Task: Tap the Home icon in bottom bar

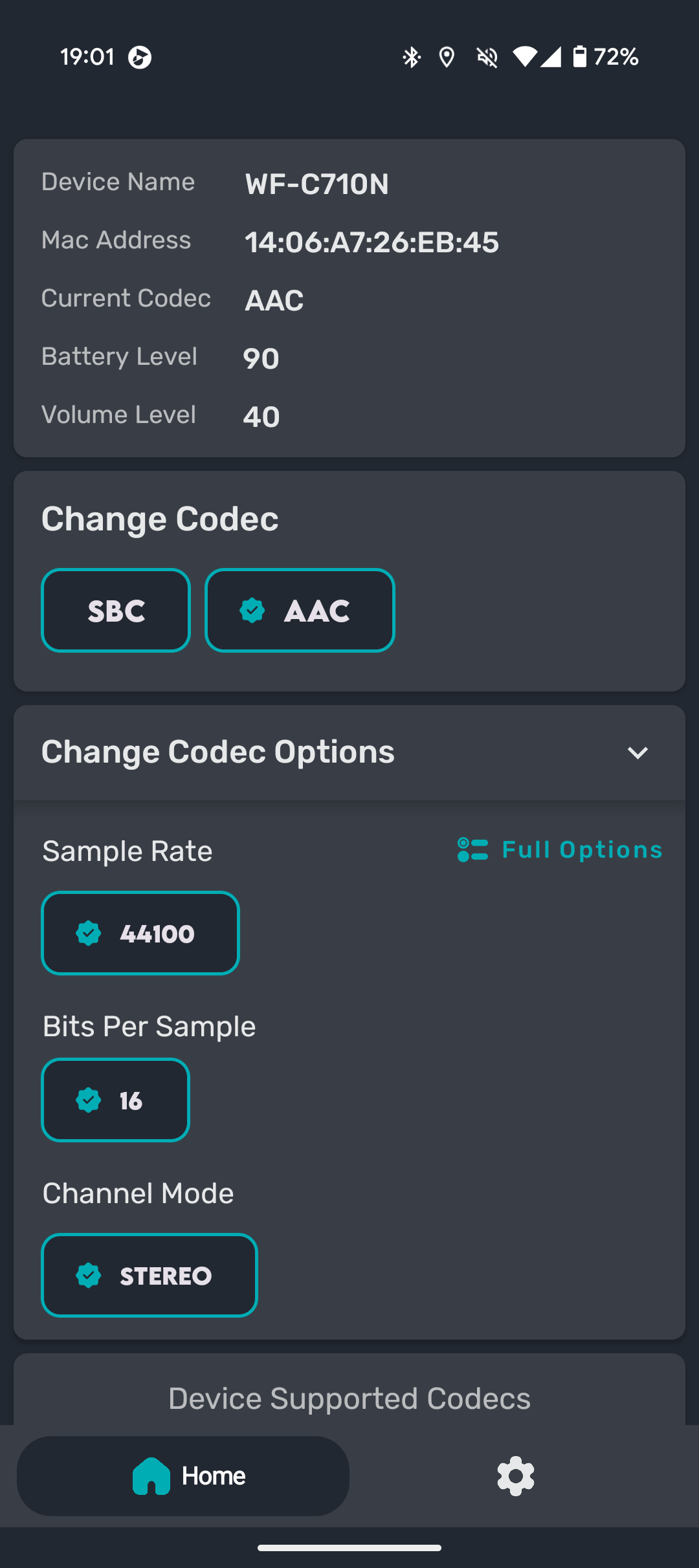Action: click(151, 1475)
